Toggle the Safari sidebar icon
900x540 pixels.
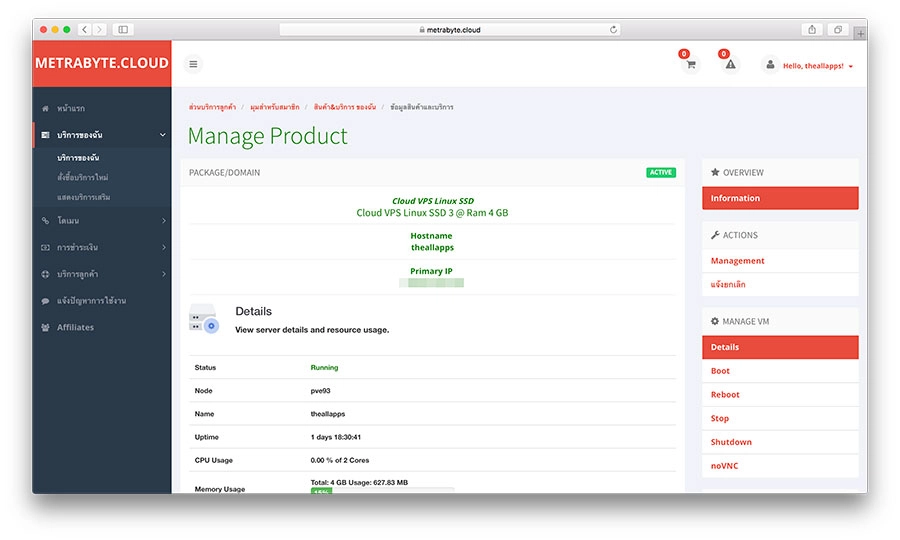[122, 30]
